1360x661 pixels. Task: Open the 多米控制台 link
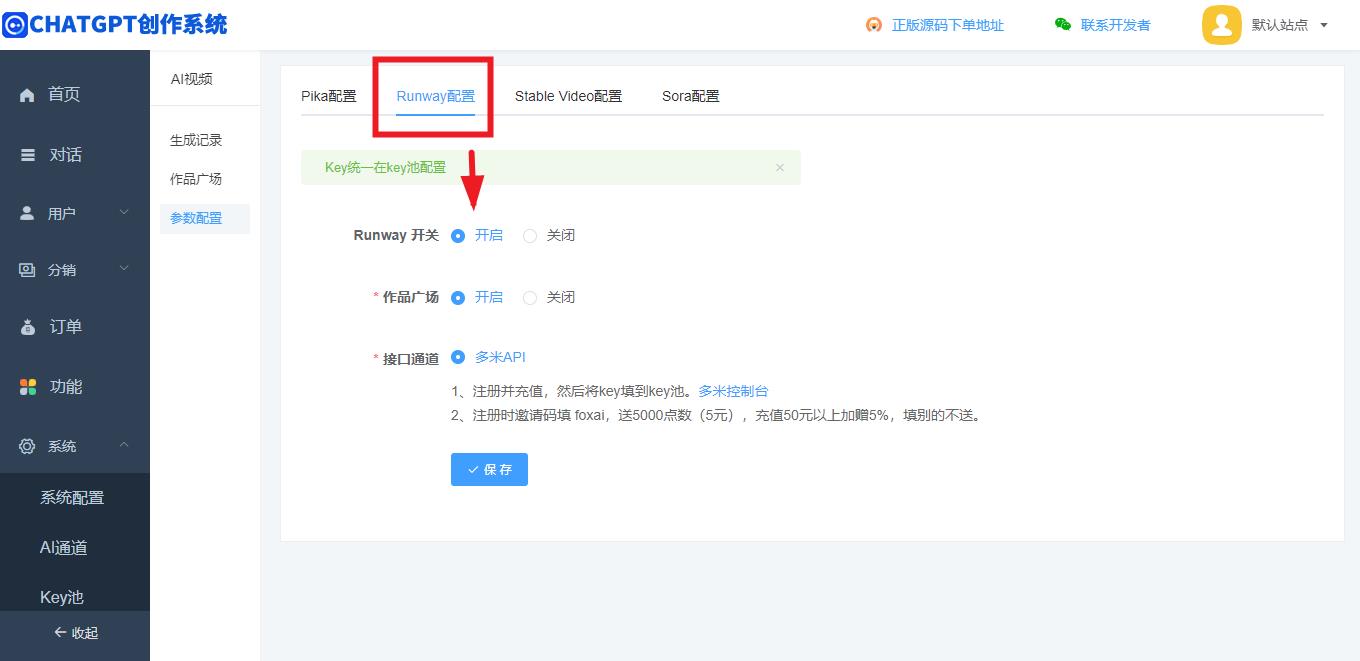click(734, 391)
